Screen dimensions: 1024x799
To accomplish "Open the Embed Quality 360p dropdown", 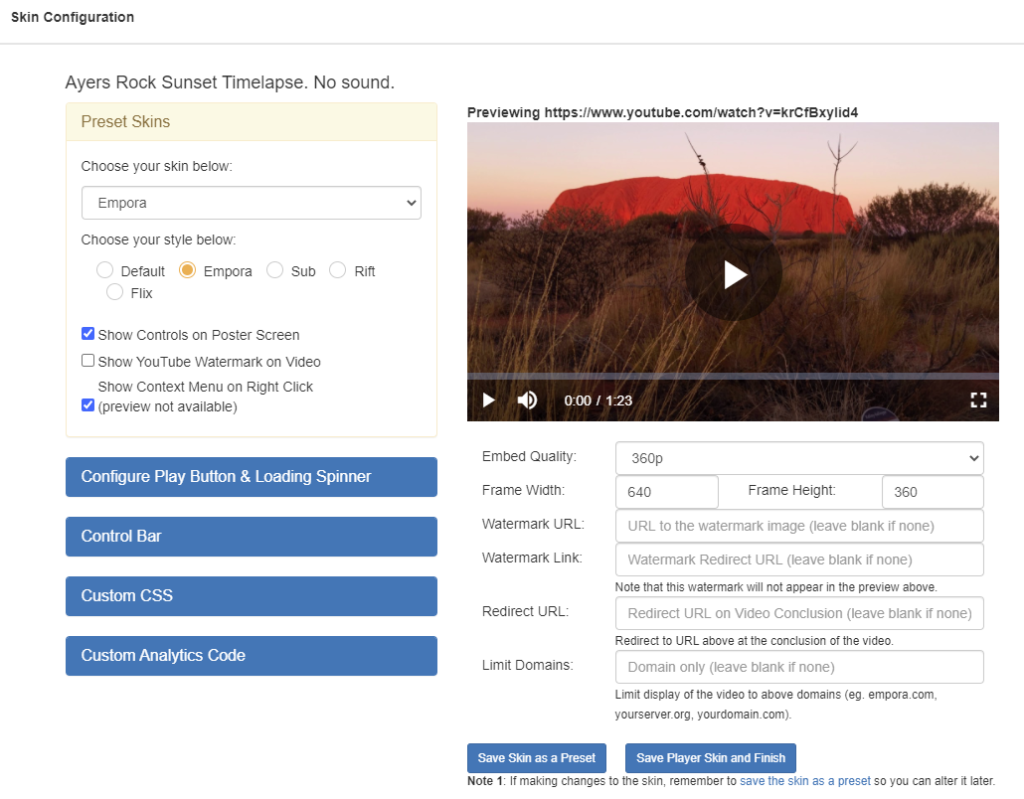I will [x=799, y=459].
